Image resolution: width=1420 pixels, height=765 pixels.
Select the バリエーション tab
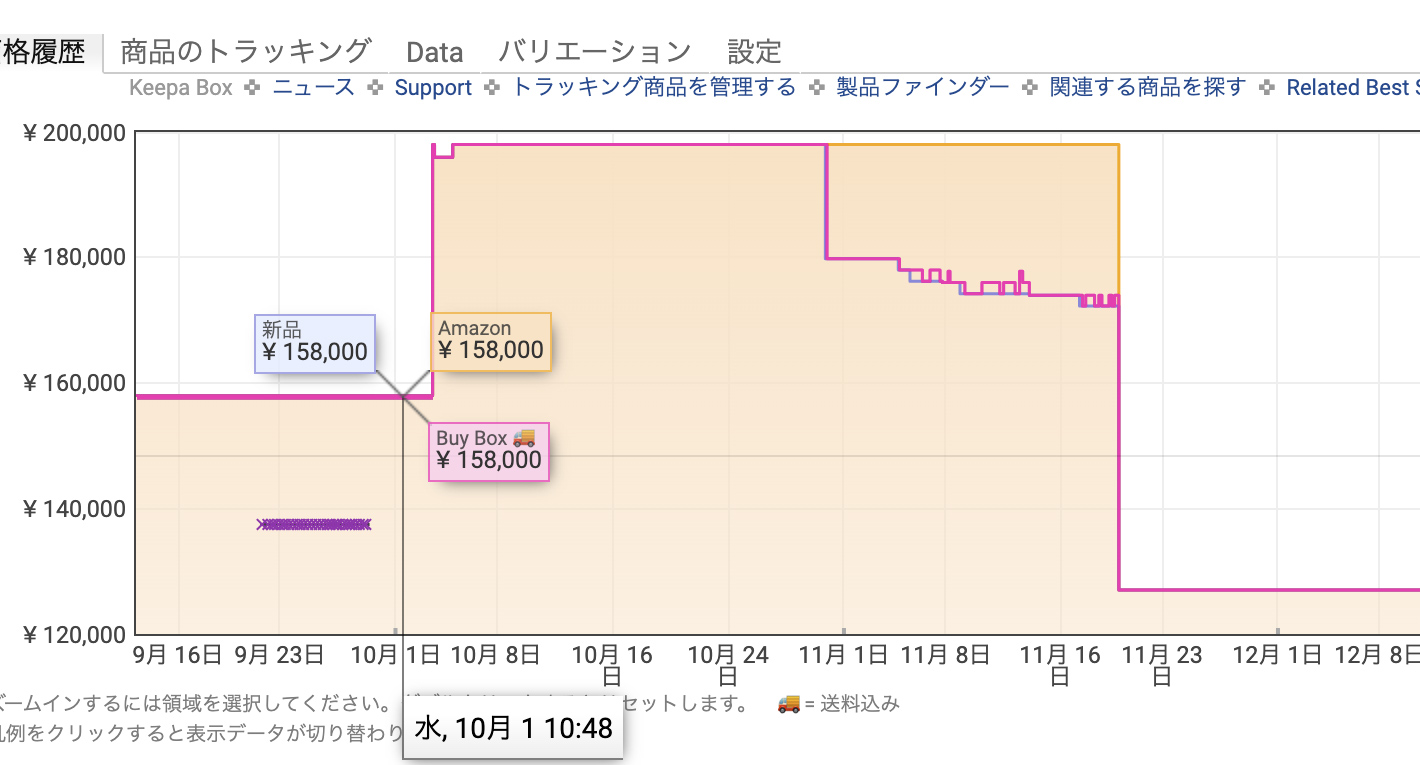tap(594, 51)
